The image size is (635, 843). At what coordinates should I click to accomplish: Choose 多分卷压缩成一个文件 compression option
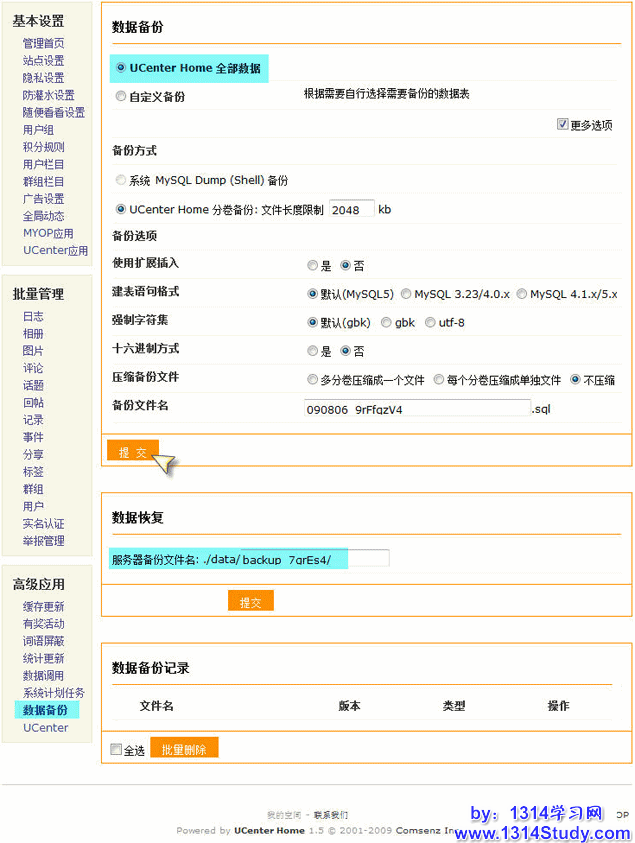(313, 380)
